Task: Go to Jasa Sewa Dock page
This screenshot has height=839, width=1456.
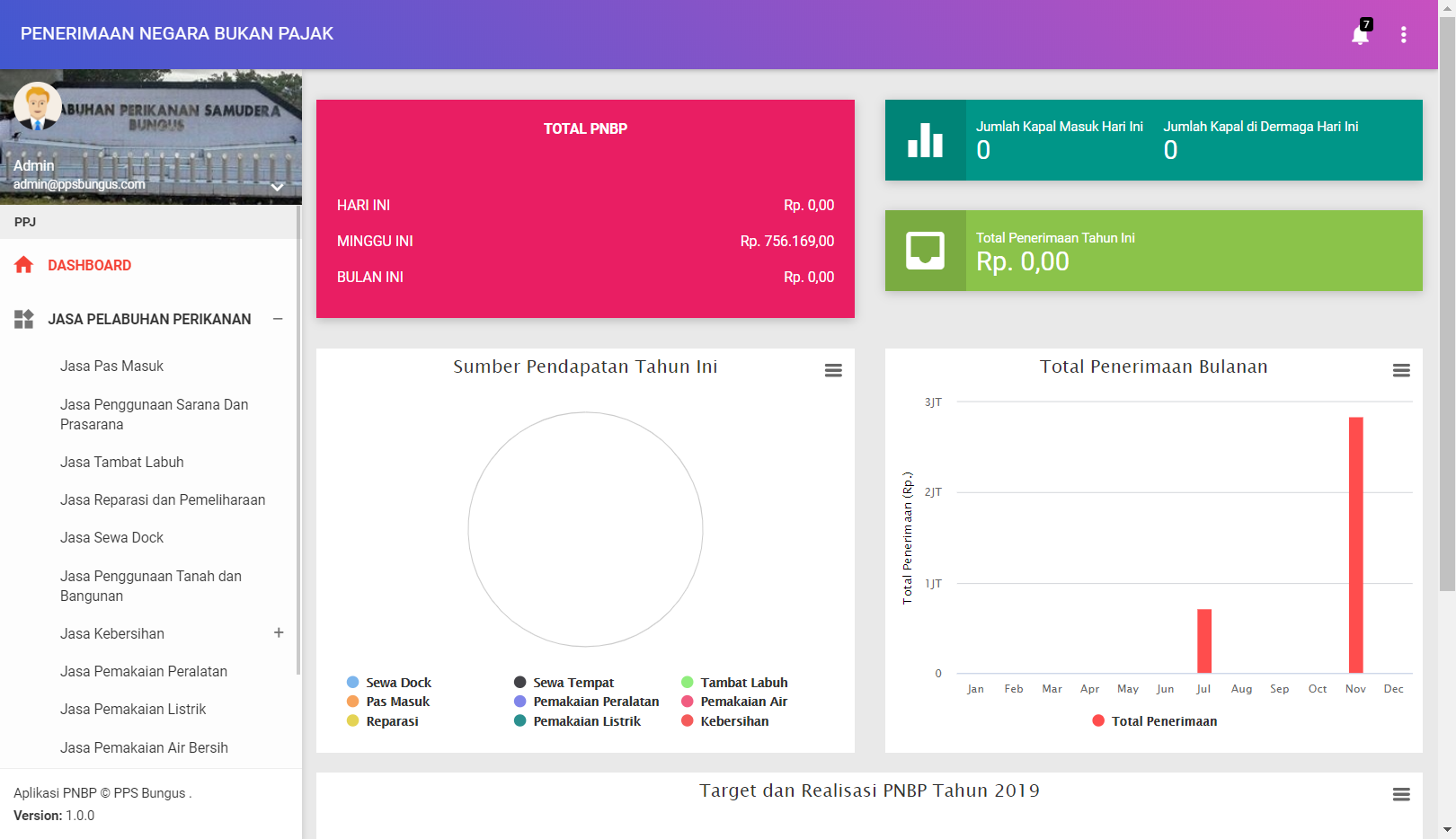Action: [x=111, y=538]
